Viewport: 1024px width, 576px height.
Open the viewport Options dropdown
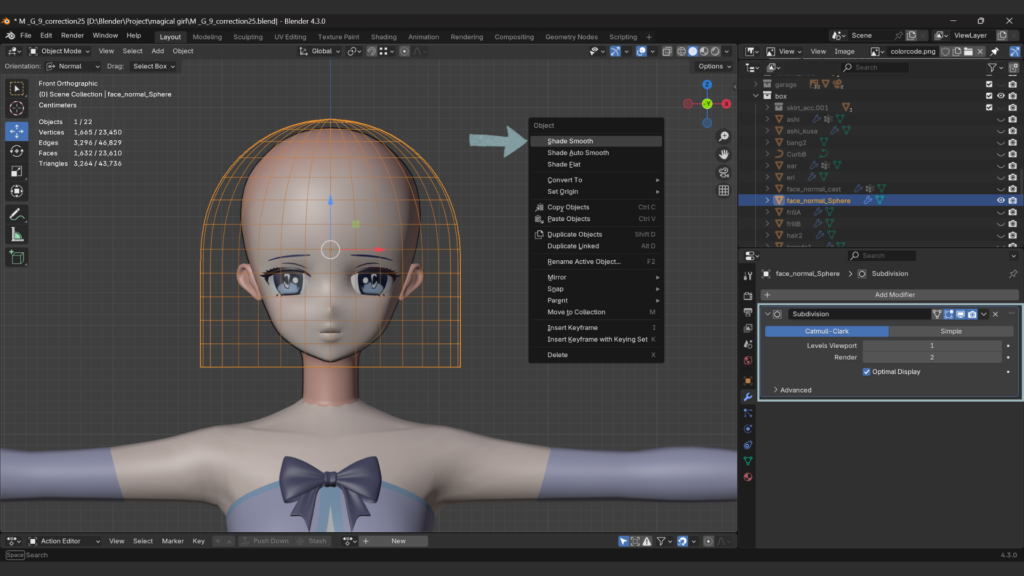click(x=714, y=64)
